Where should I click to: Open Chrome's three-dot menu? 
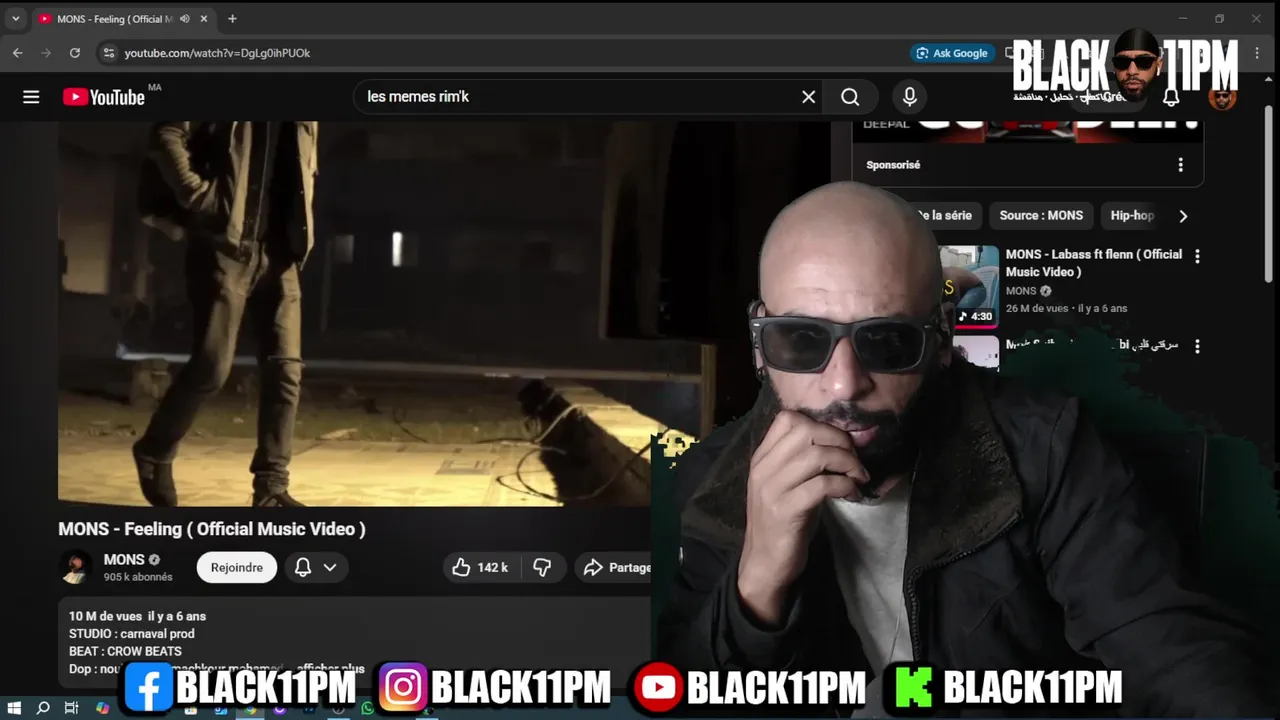point(1257,53)
